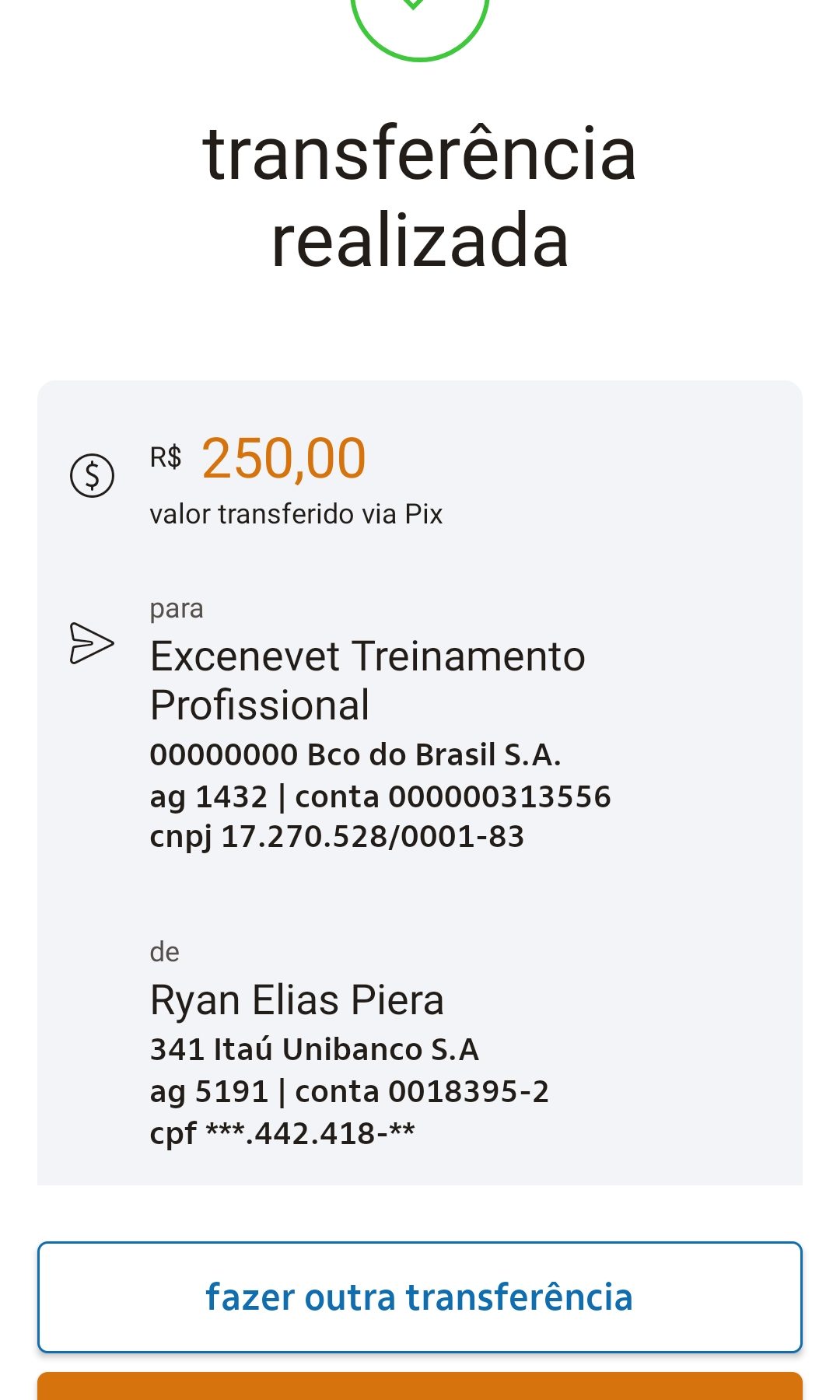Tap the 341 Itaú Unibanco S.A line
Image resolution: width=840 pixels, height=1400 pixels.
click(314, 1049)
